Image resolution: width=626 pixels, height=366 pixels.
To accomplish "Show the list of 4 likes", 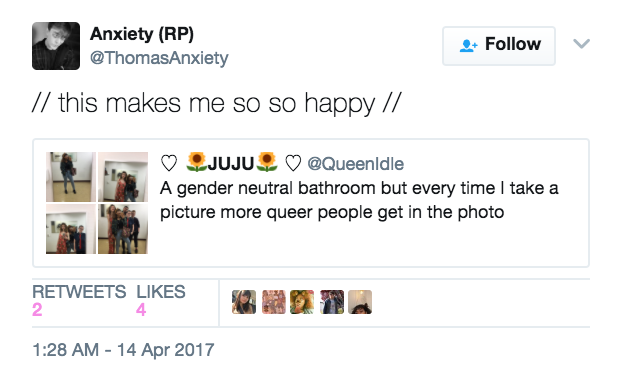I will tap(160, 301).
